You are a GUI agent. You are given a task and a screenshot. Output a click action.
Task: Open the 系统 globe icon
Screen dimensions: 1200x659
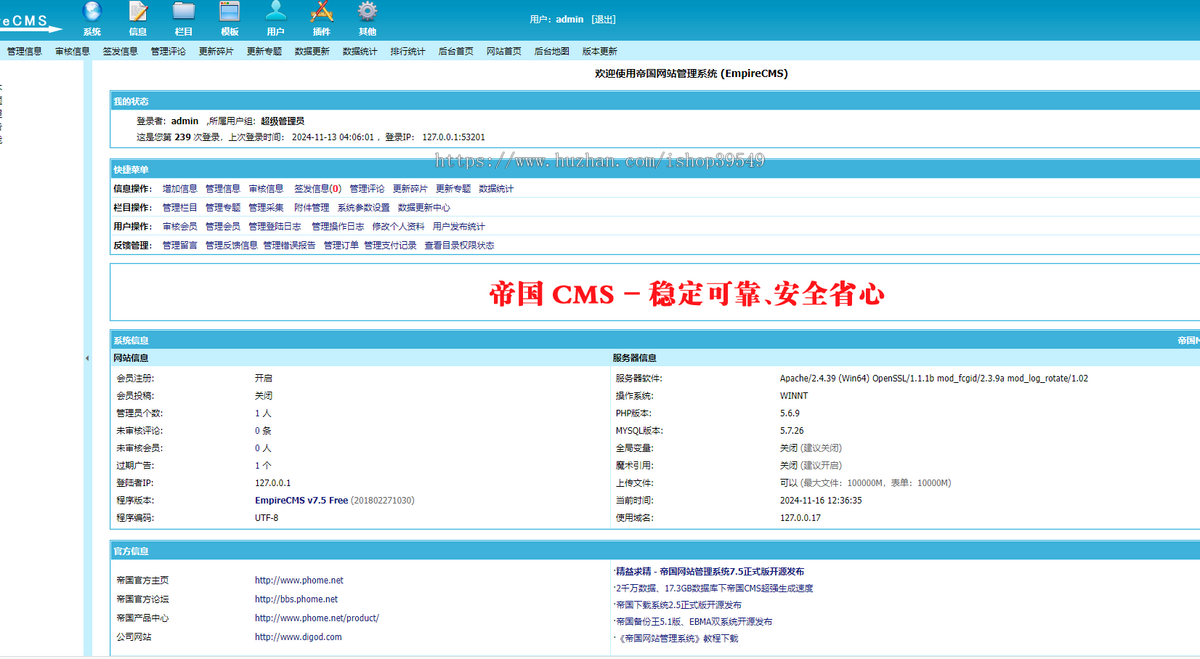coord(92,12)
